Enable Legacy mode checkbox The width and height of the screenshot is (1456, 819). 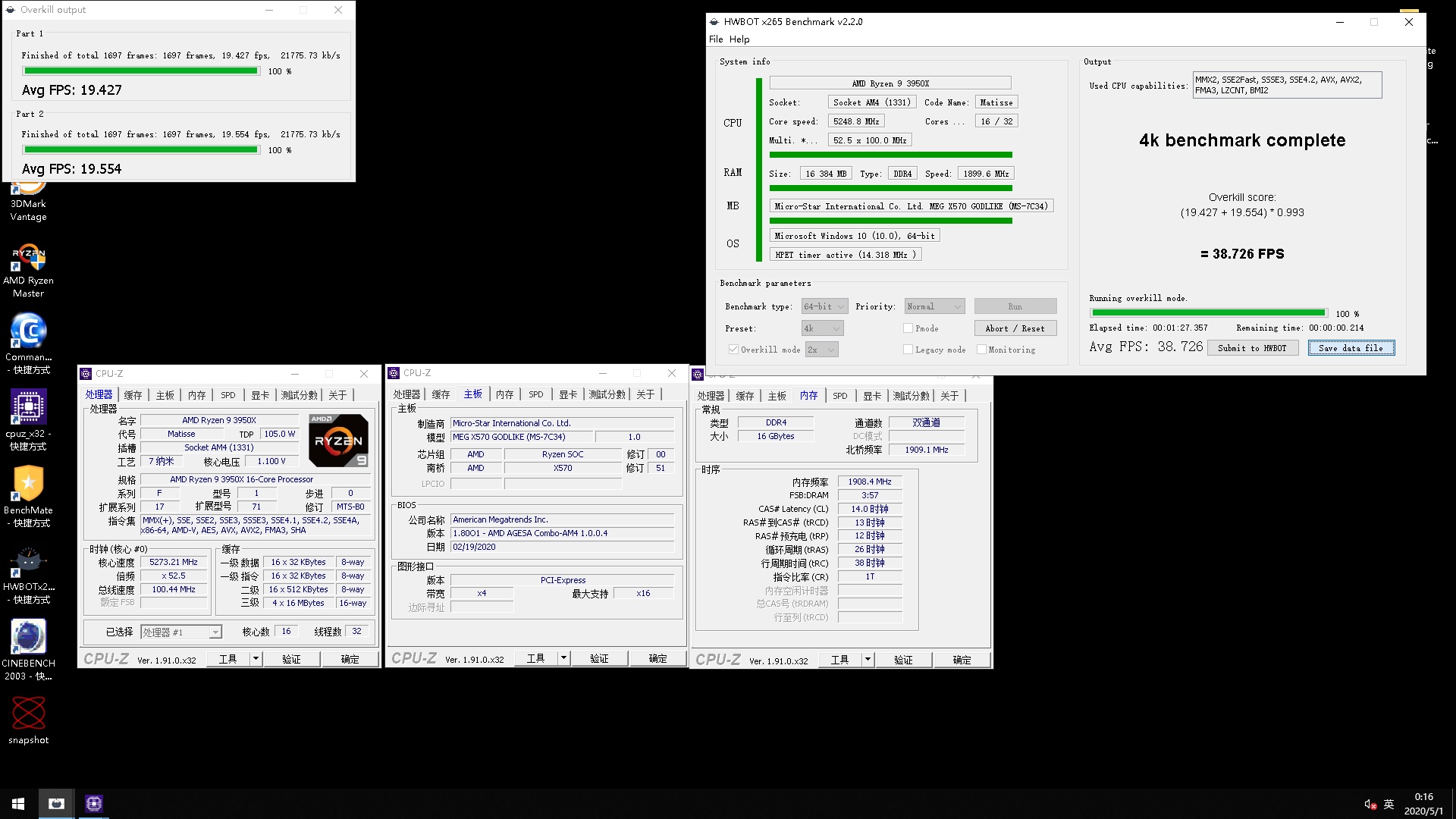coord(908,350)
